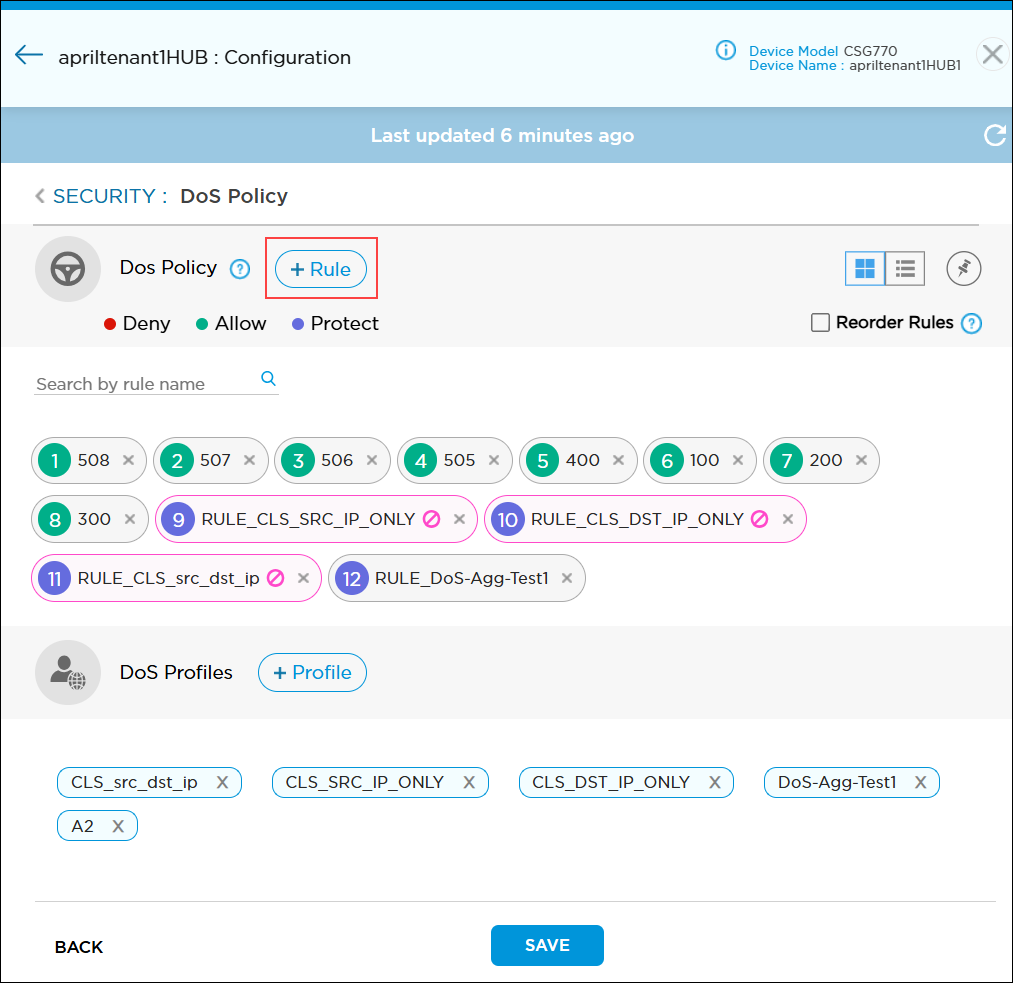The width and height of the screenshot is (1013, 983).
Task: Open rule 9 RULE_CLS_SRC_IP_ONLY
Action: click(x=307, y=519)
